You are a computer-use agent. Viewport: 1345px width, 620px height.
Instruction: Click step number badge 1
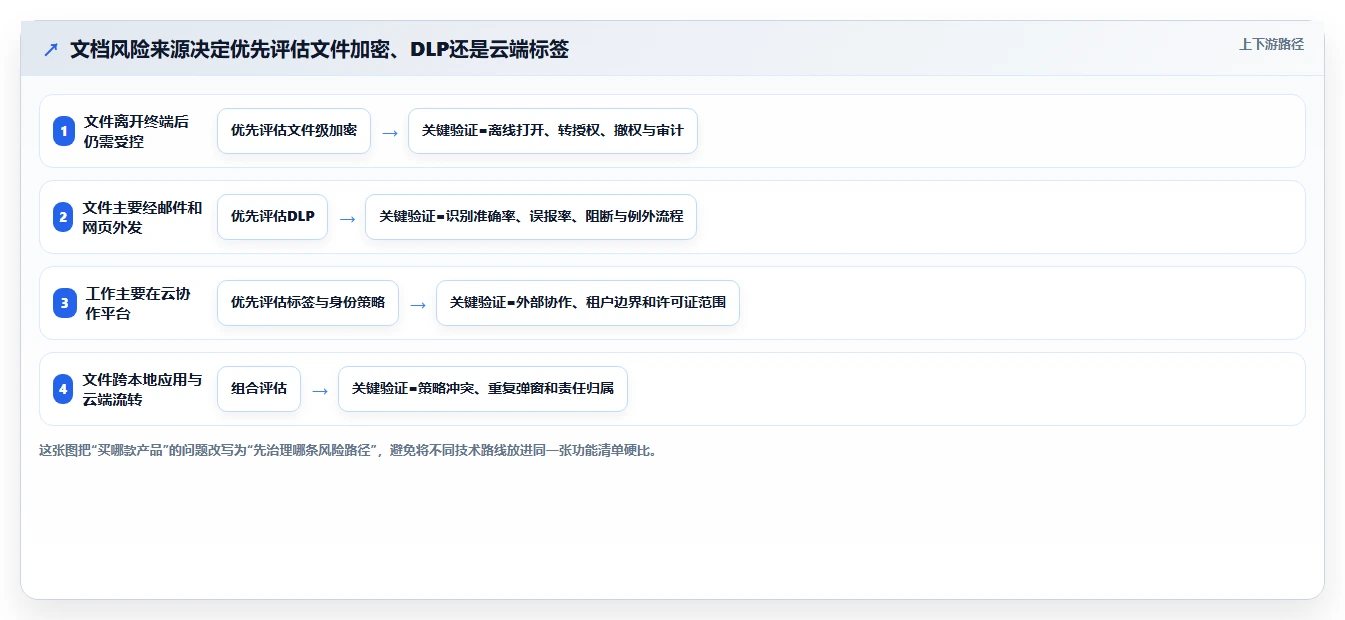coord(64,131)
